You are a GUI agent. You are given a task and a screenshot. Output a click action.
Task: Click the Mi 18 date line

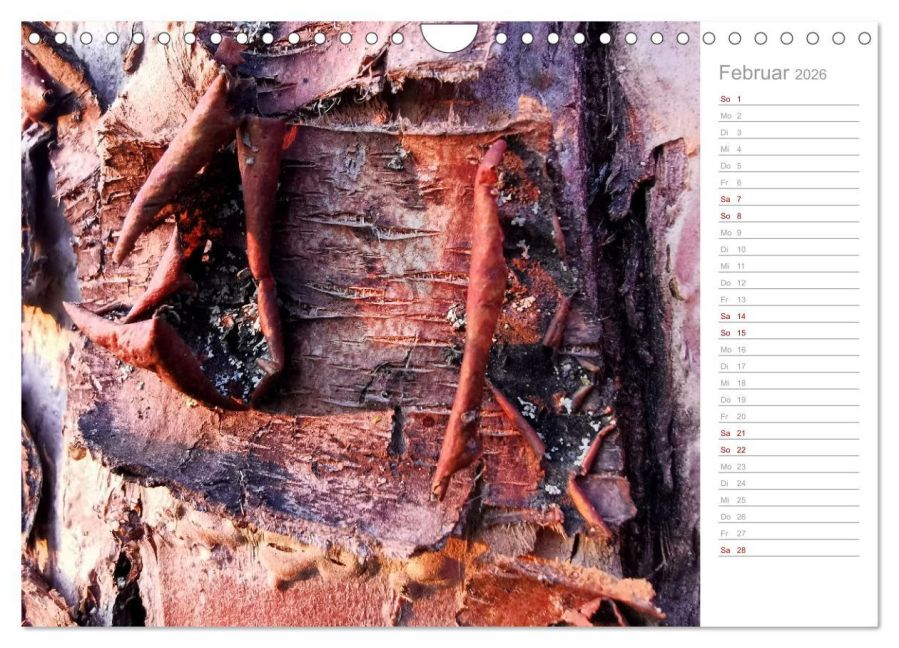(789, 383)
